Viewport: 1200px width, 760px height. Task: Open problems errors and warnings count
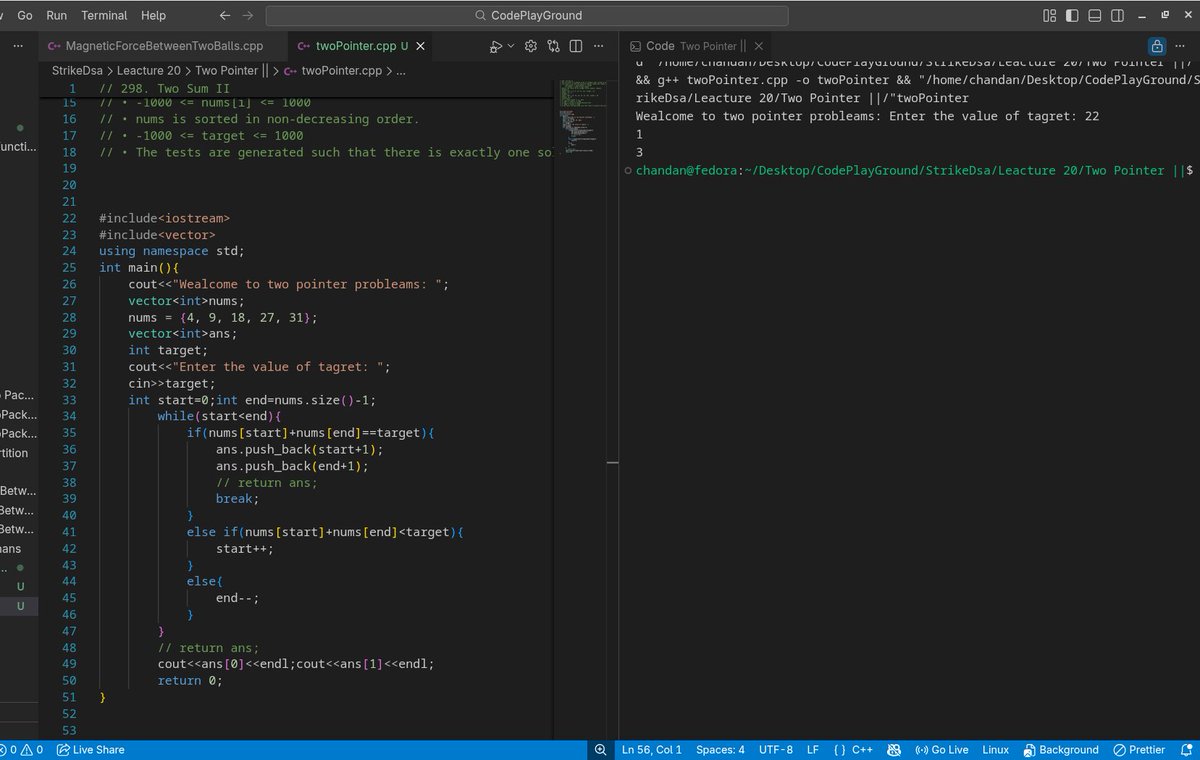coord(20,750)
